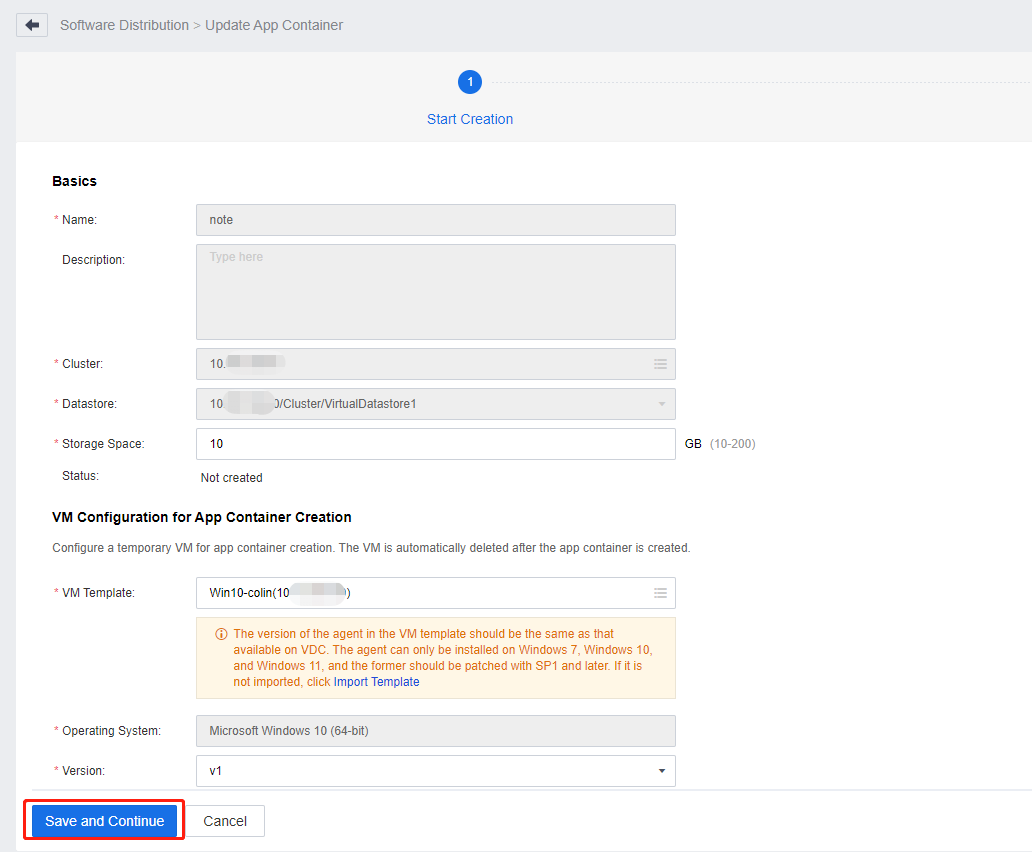Go to Software Distribution breadcrumb

(x=124, y=25)
